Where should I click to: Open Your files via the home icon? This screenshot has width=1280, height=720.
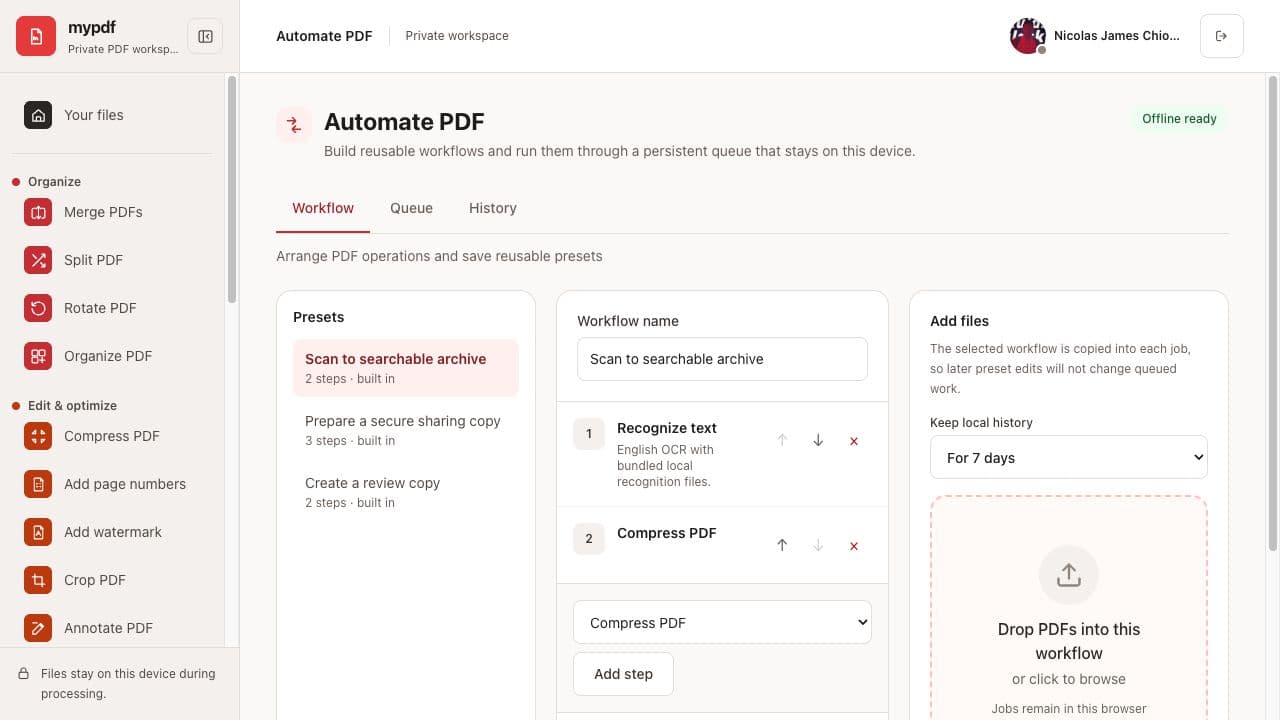pyautogui.click(x=38, y=115)
